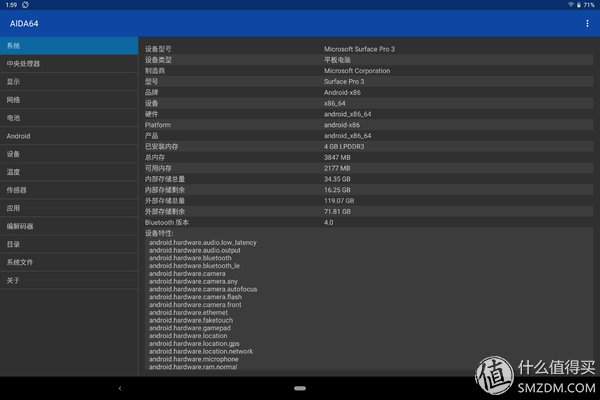Open the 中央处理器 section

69,64
